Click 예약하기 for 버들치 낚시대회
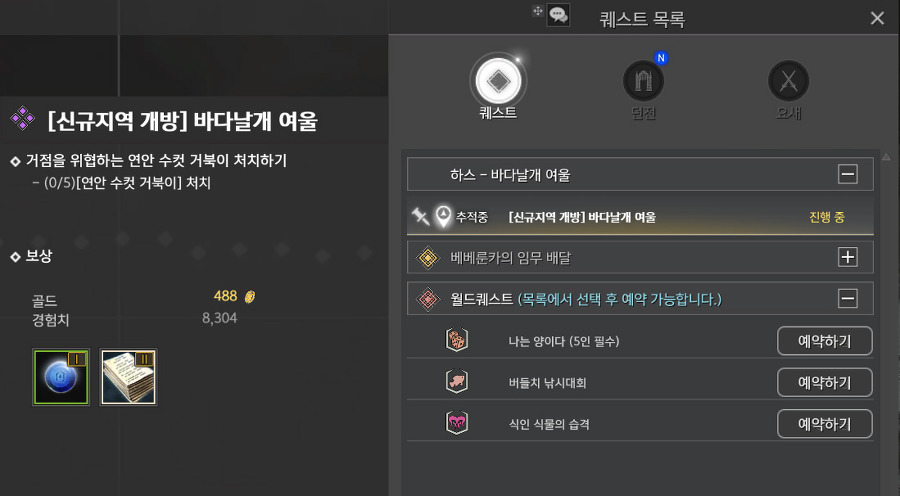Screen dimensions: 900x496 [x=825, y=382]
